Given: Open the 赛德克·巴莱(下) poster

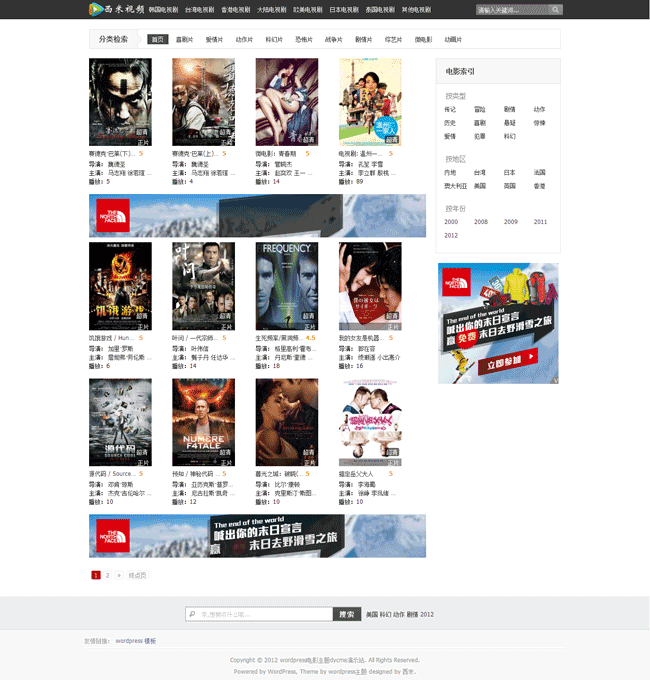Looking at the screenshot, I should tap(121, 102).
